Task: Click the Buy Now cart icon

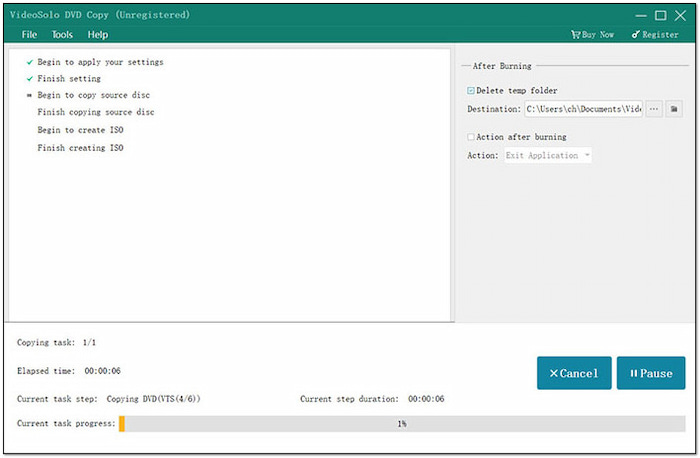Action: tap(576, 35)
